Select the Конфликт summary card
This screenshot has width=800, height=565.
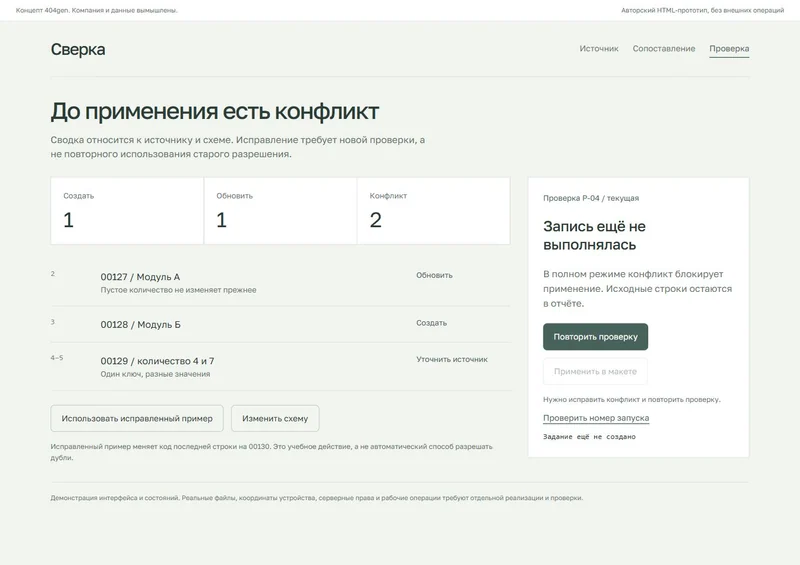pyautogui.click(x=434, y=211)
